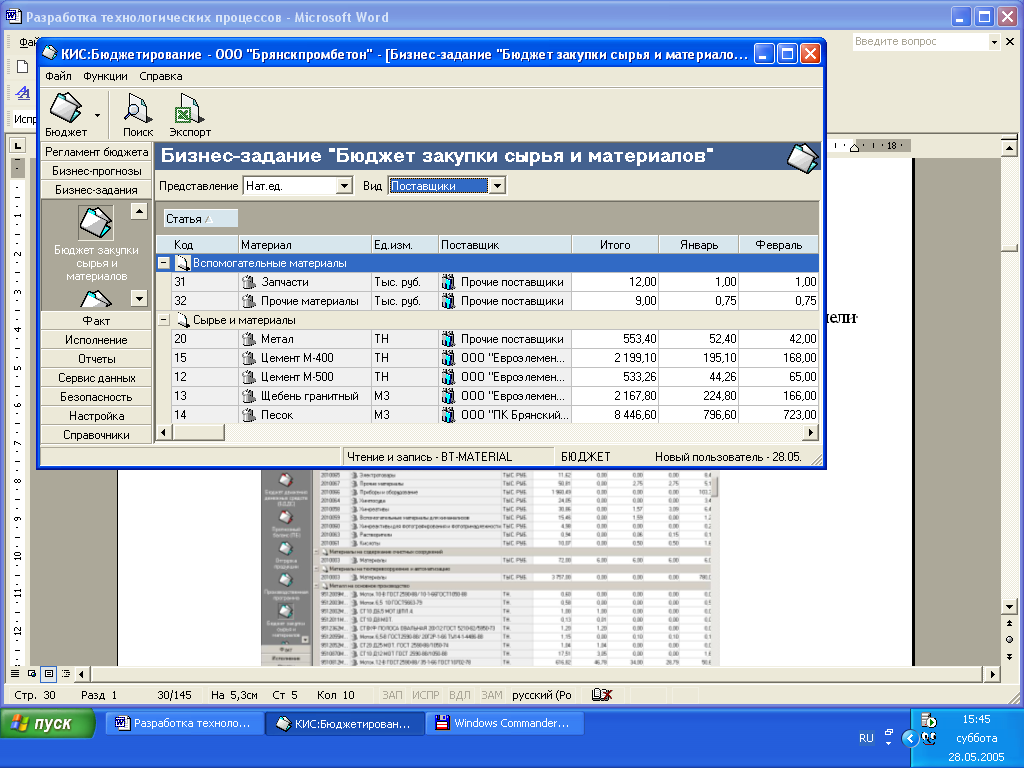This screenshot has height=768, width=1024.
Task: Open the Бюджет toolbar button
Action: pyautogui.click(x=66, y=114)
